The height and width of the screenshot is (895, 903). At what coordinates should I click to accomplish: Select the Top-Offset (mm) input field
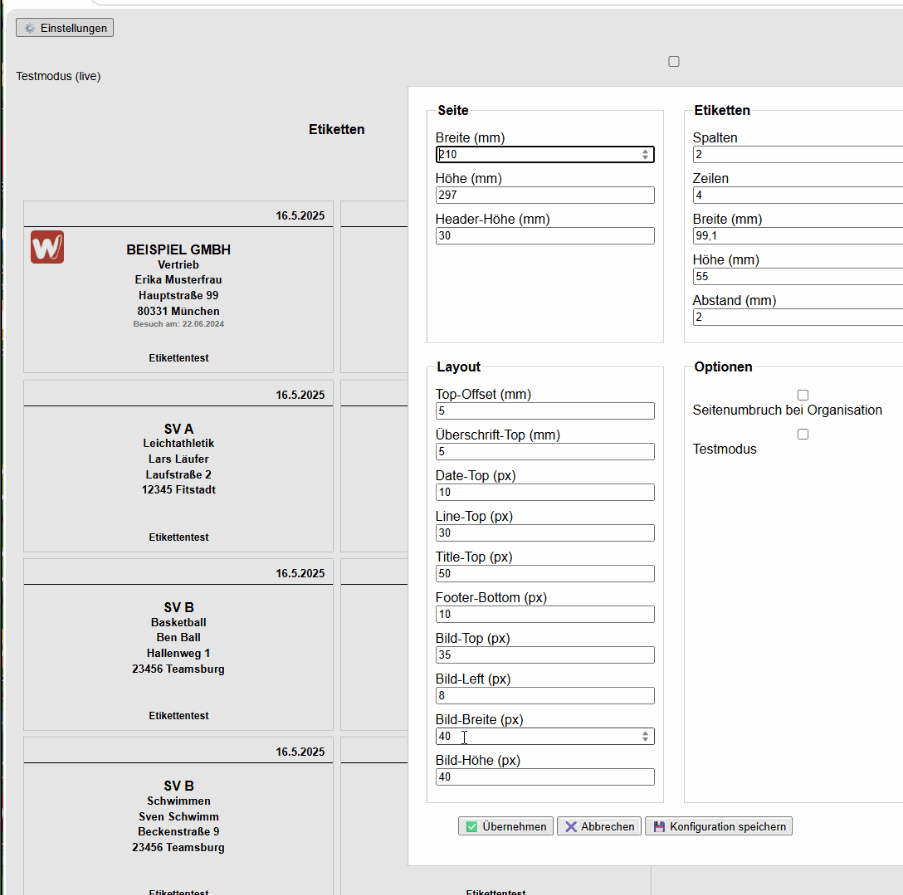point(545,411)
